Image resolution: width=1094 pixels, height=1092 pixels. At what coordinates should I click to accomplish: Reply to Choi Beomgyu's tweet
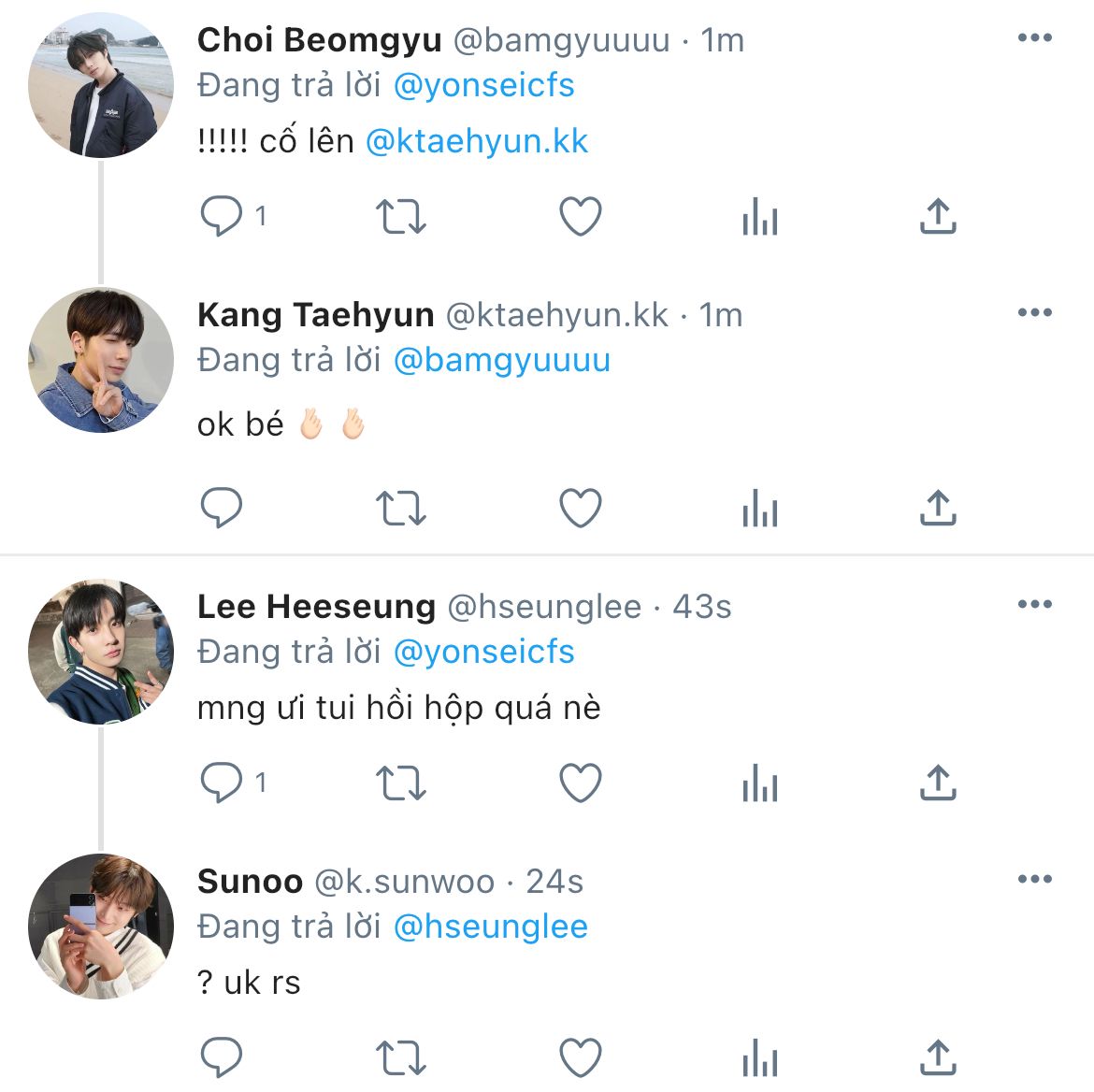coord(222,218)
